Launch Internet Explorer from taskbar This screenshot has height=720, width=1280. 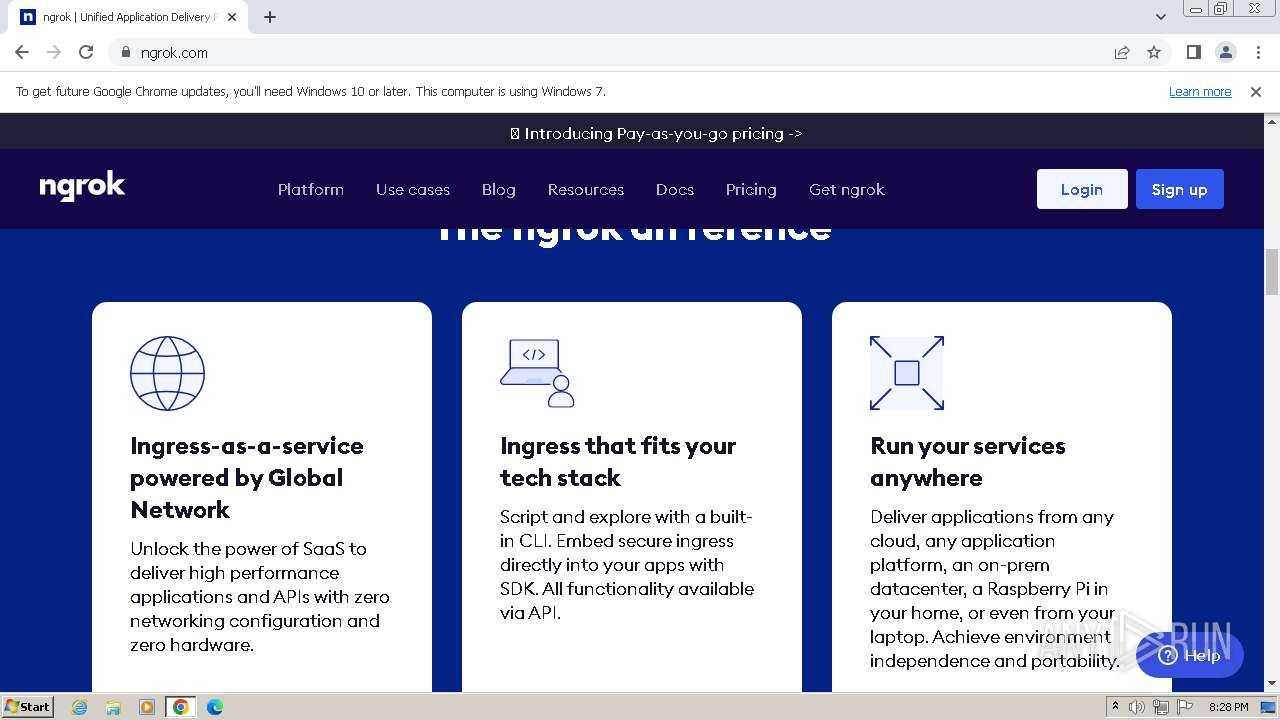[80, 707]
